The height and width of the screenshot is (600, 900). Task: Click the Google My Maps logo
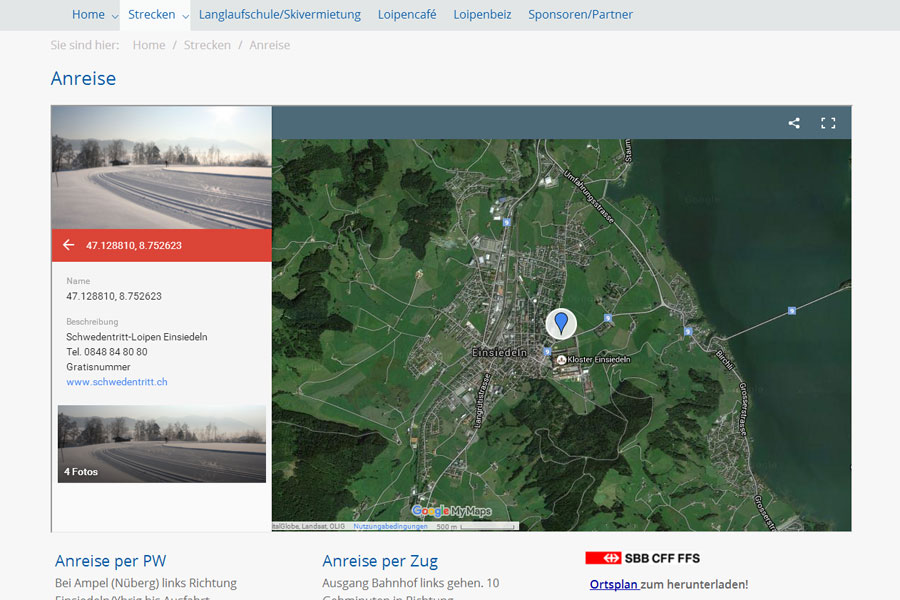pyautogui.click(x=452, y=510)
